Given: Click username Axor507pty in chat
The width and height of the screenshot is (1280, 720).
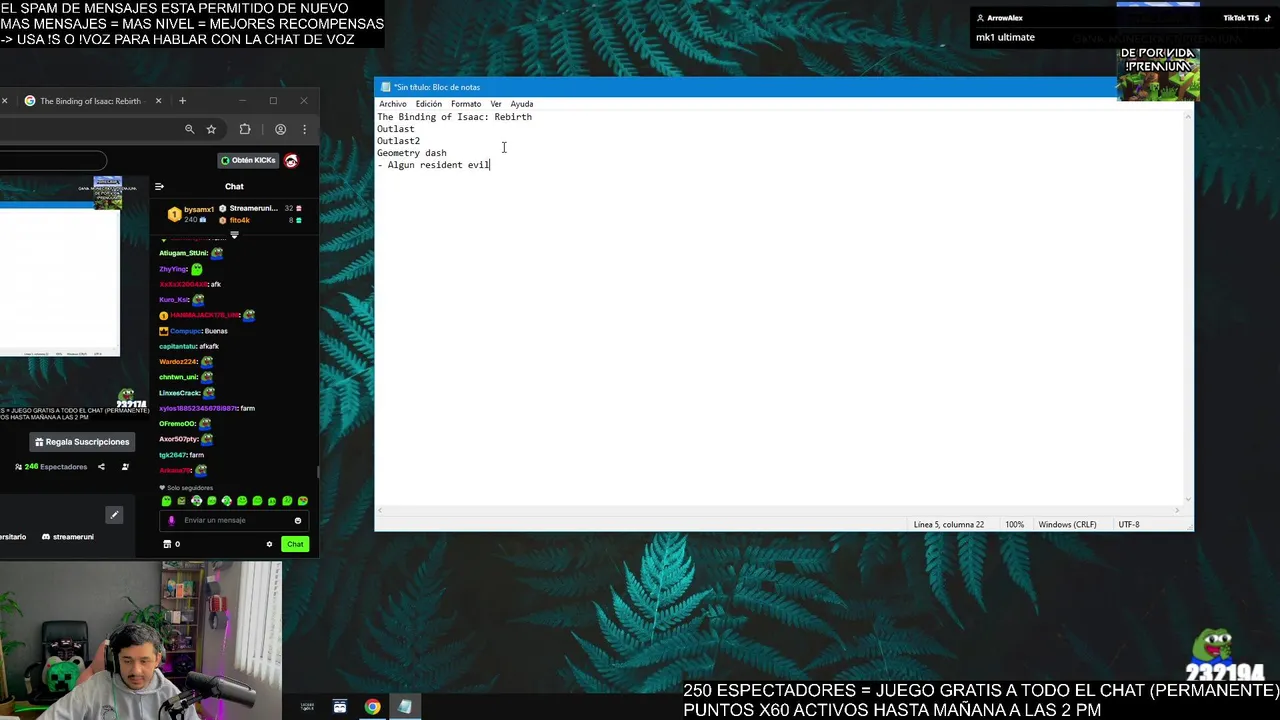Looking at the screenshot, I should click(177, 439).
